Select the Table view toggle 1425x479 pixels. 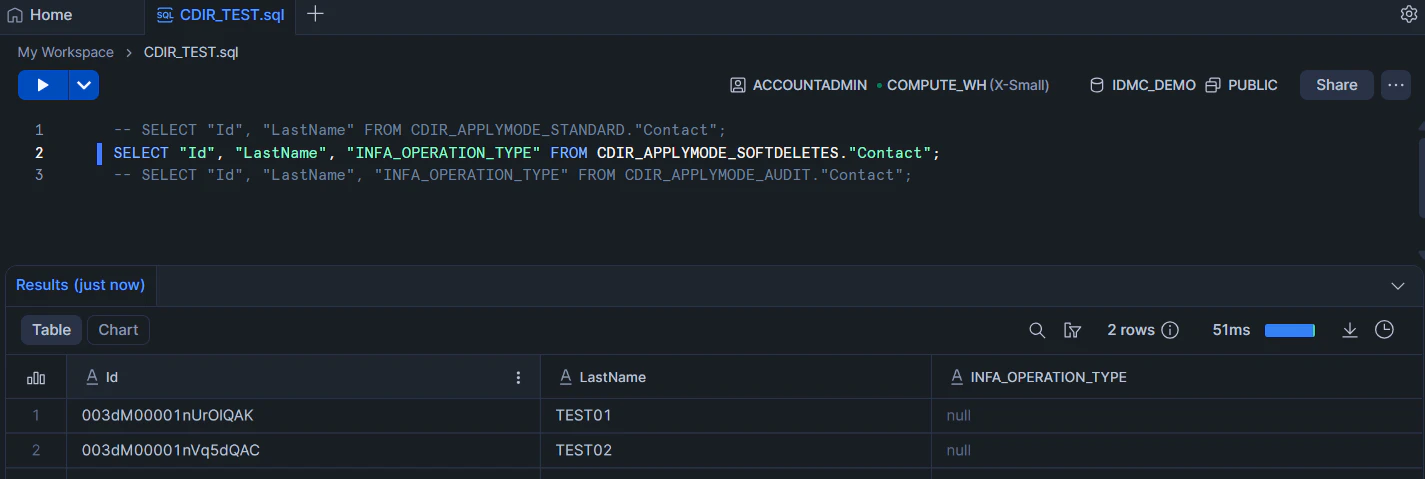(x=52, y=330)
